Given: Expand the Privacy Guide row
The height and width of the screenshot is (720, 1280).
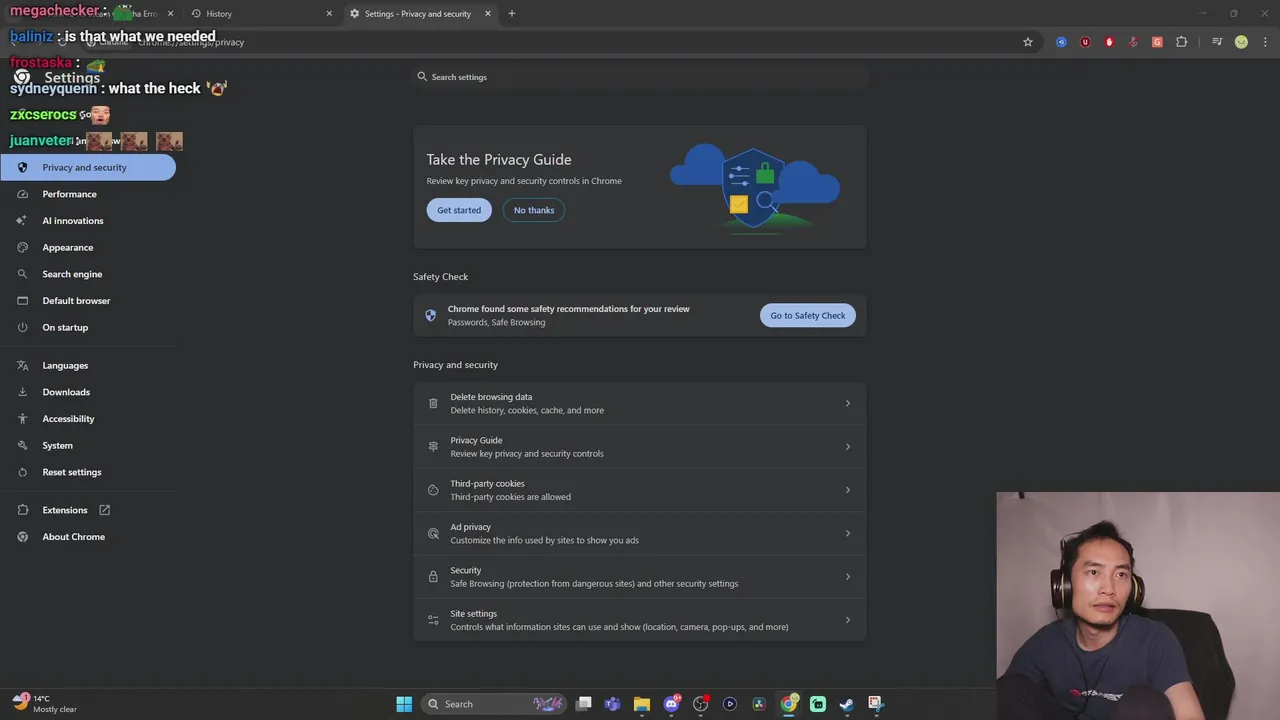Looking at the screenshot, I should click(x=640, y=447).
